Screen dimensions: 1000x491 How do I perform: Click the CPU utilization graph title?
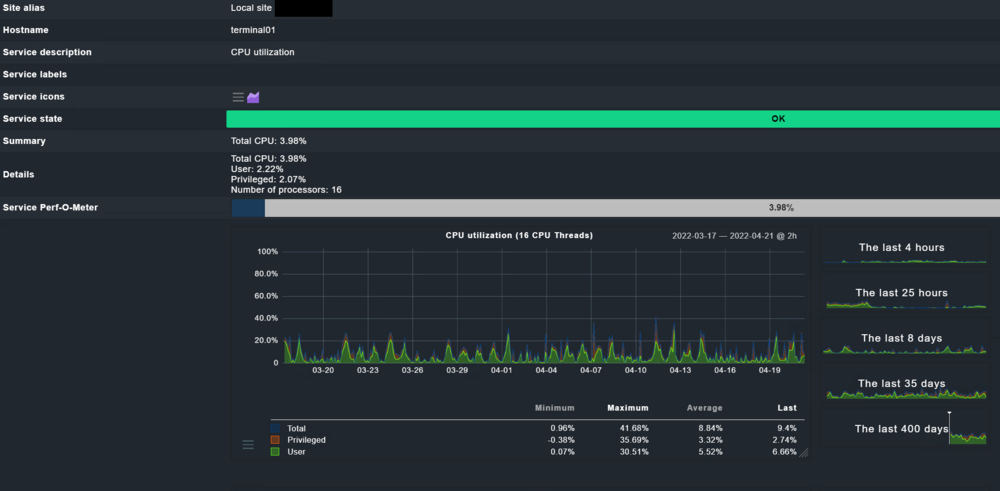(519, 236)
